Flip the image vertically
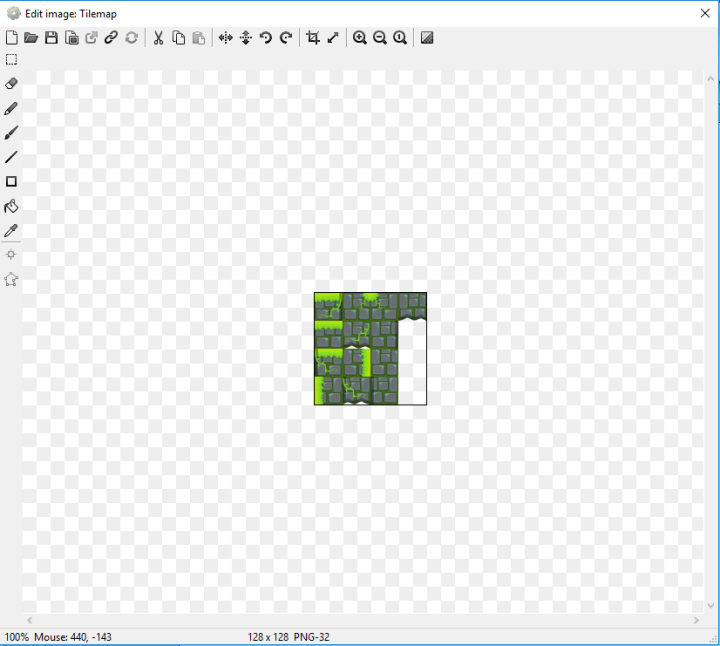 (x=246, y=38)
